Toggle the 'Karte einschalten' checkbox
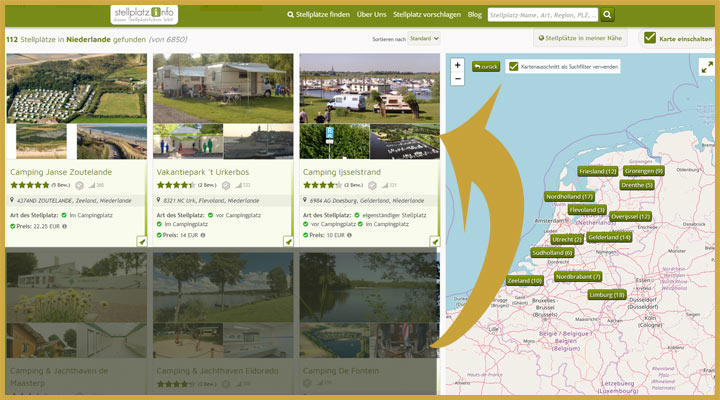 click(x=650, y=38)
